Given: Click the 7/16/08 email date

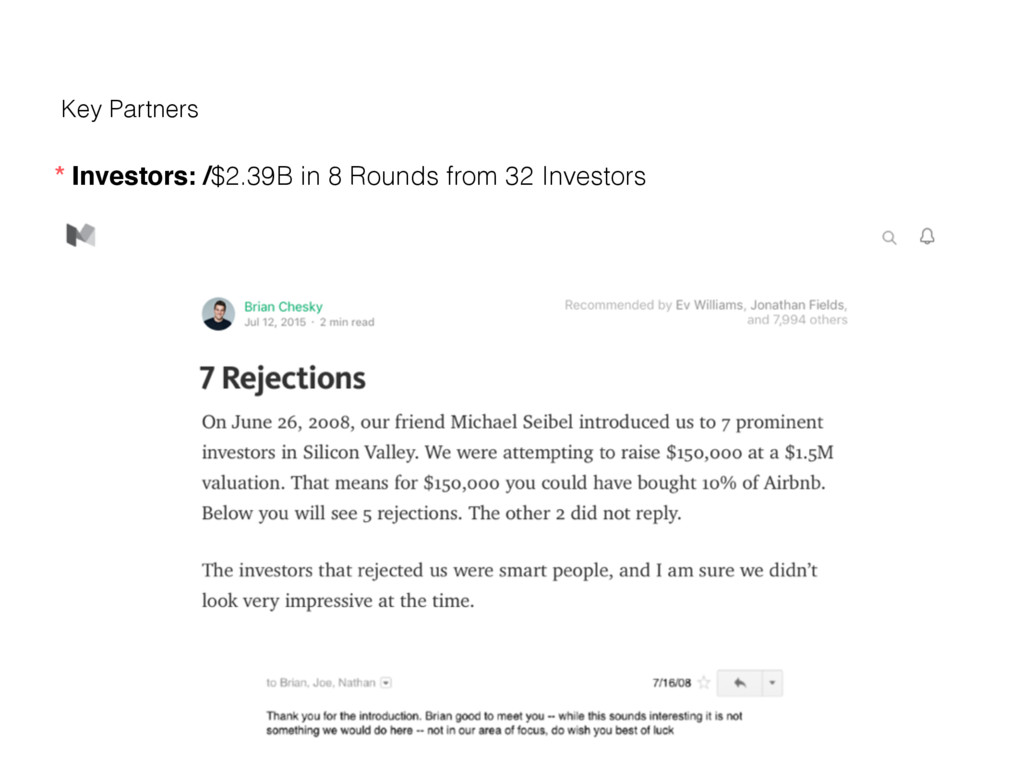Looking at the screenshot, I should (x=670, y=683).
